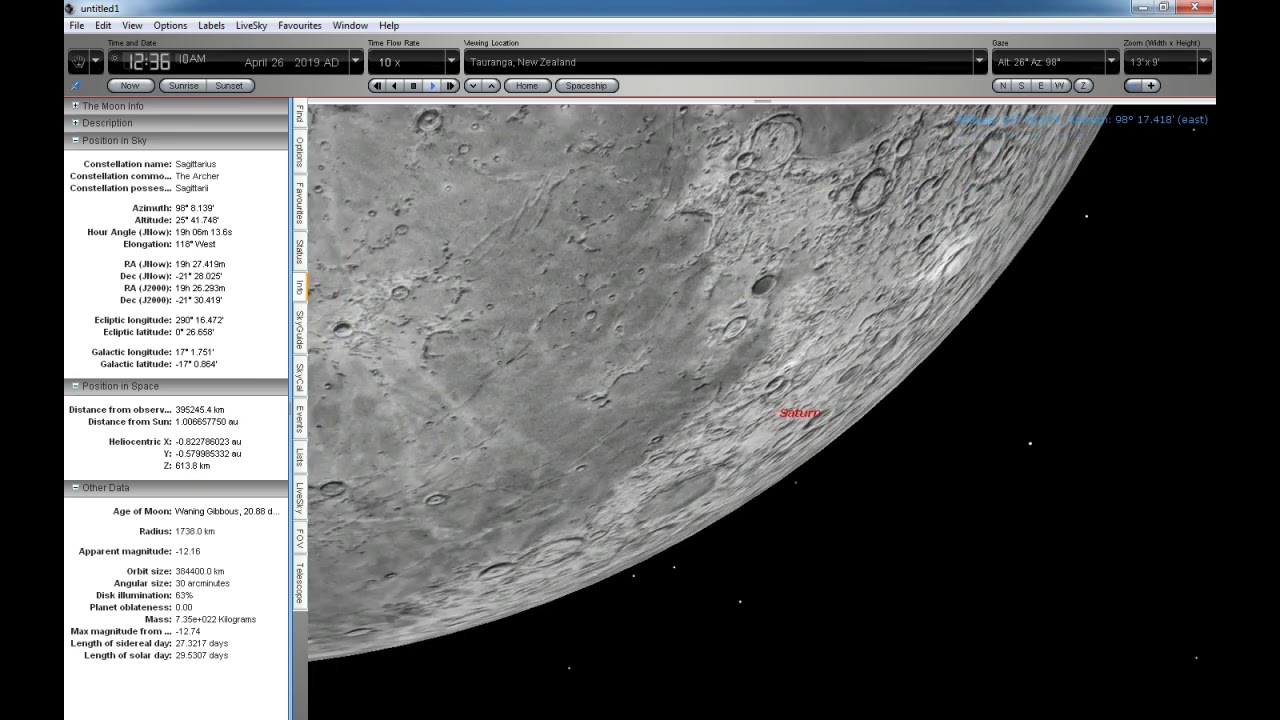This screenshot has width=1280, height=720.
Task: Run time forward with the blue play arrow
Action: [x=432, y=86]
